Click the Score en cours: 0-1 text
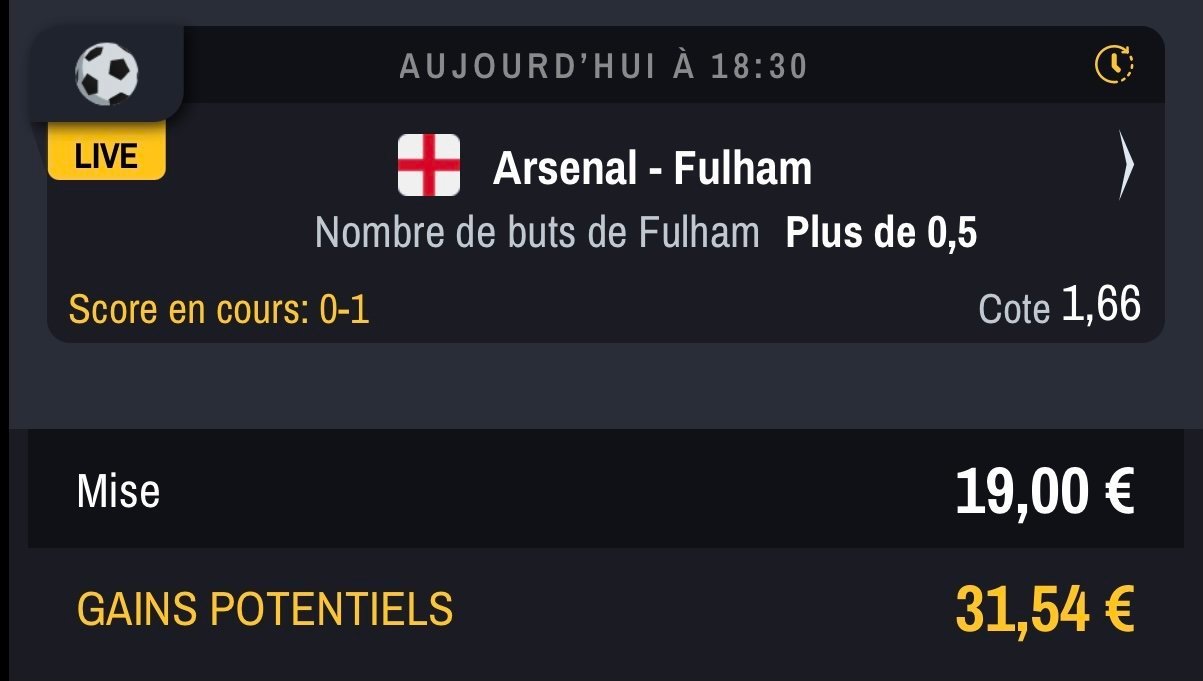Image resolution: width=1203 pixels, height=681 pixels. click(x=219, y=309)
